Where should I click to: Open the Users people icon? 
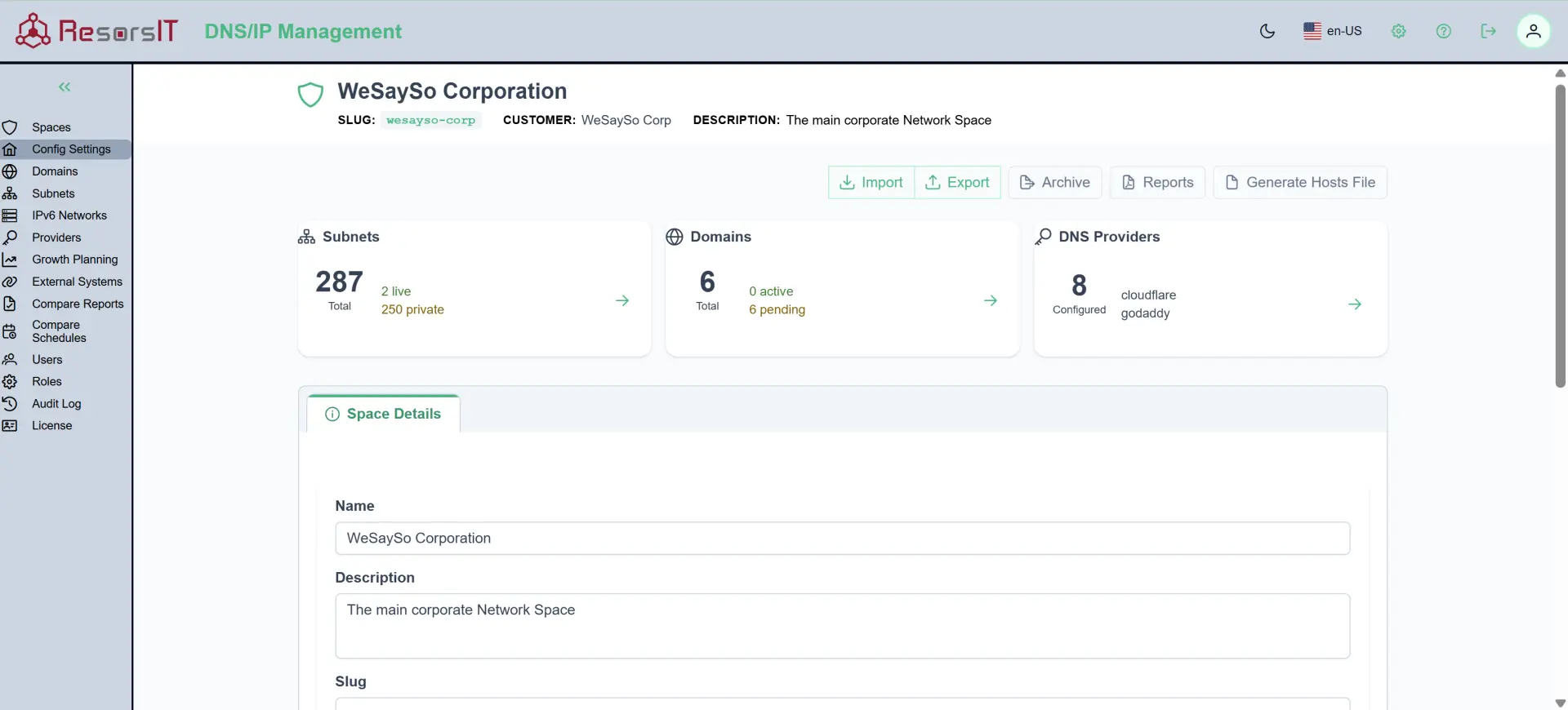[10, 359]
